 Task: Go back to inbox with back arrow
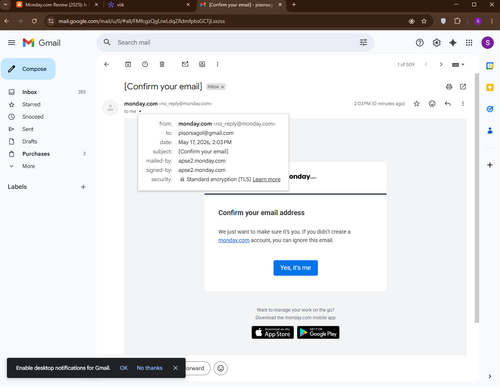click(107, 64)
